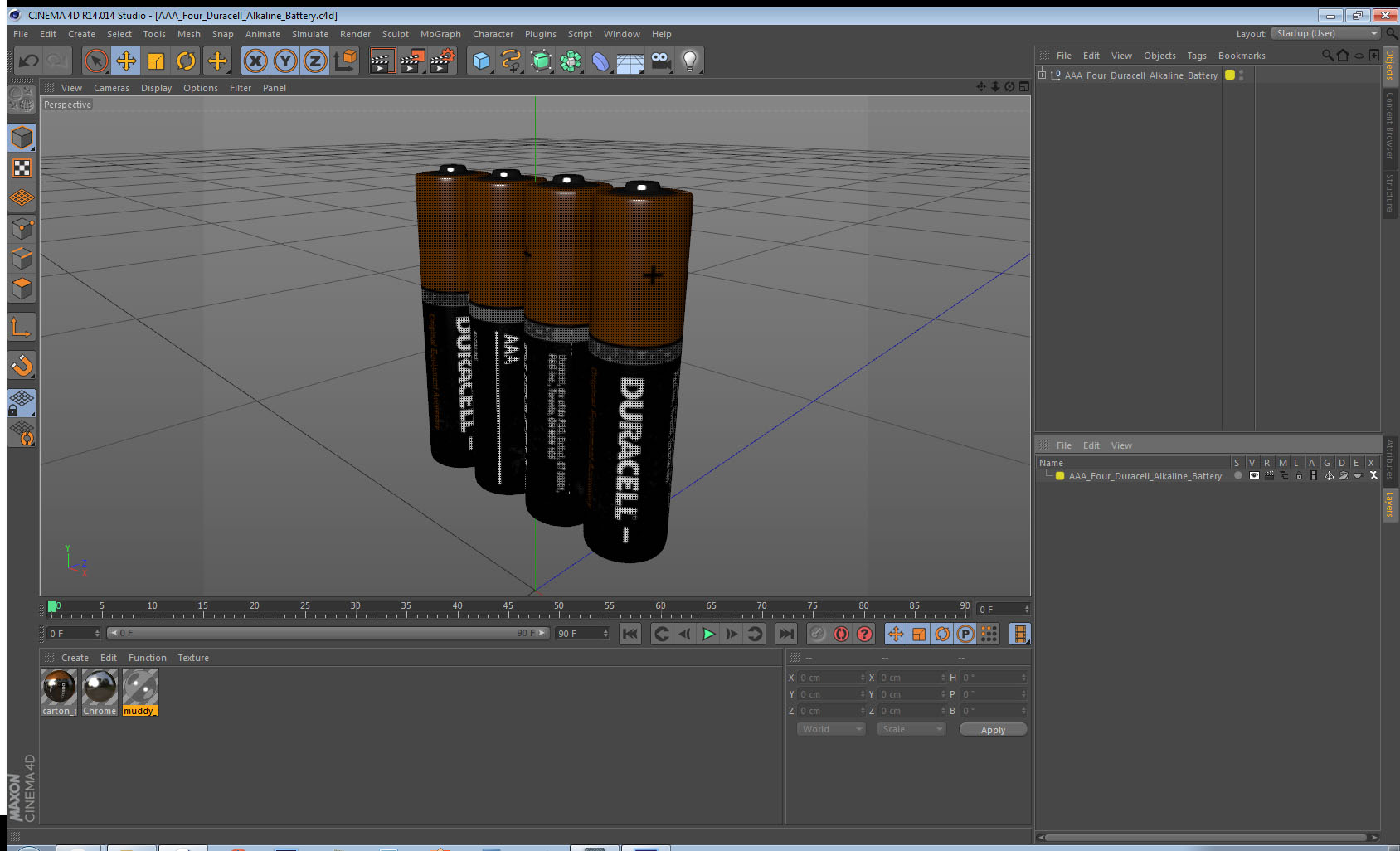Open the Layout Startup dropdown
The image size is (1400, 851).
coord(1326,33)
